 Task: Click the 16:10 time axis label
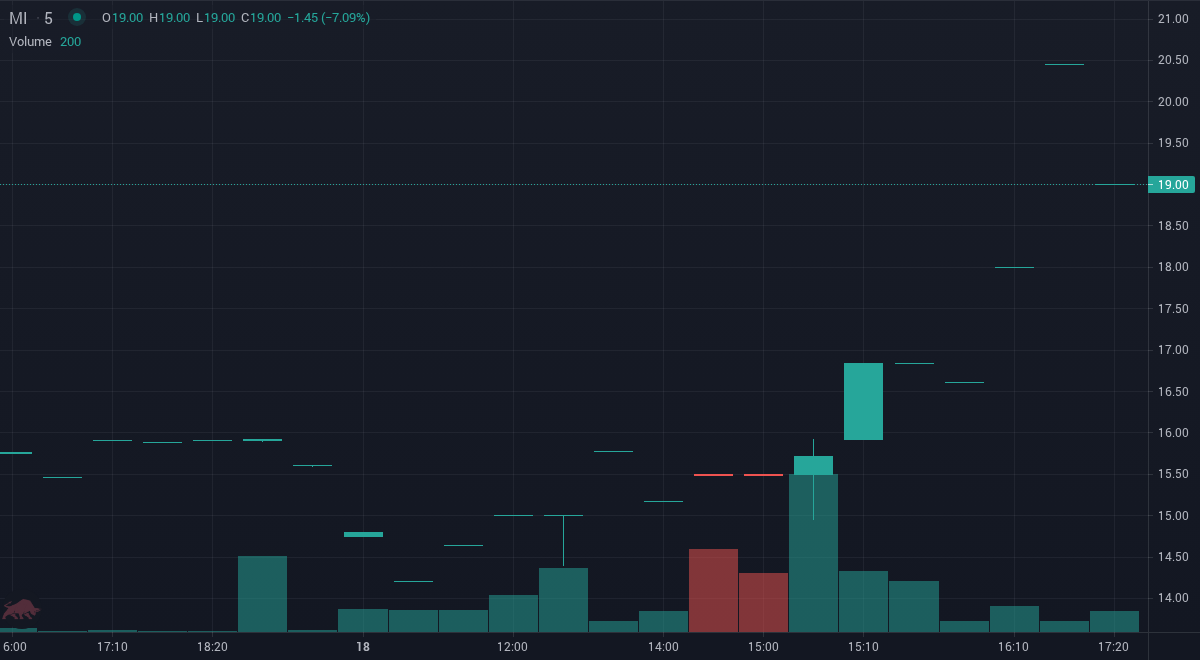pyautogui.click(x=1013, y=647)
